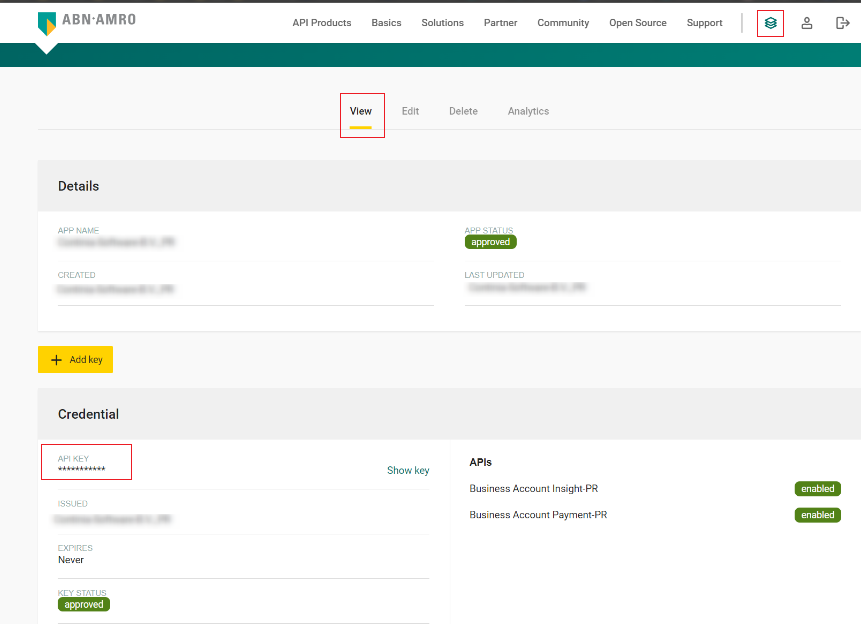Open the Open Source page
This screenshot has height=624, width=861.
637,22
